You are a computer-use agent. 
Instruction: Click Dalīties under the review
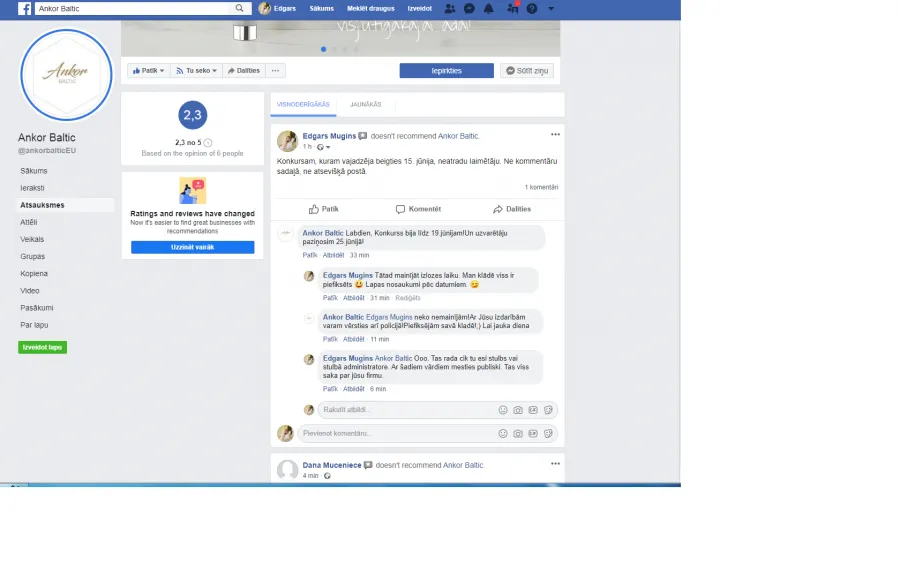[512, 209]
